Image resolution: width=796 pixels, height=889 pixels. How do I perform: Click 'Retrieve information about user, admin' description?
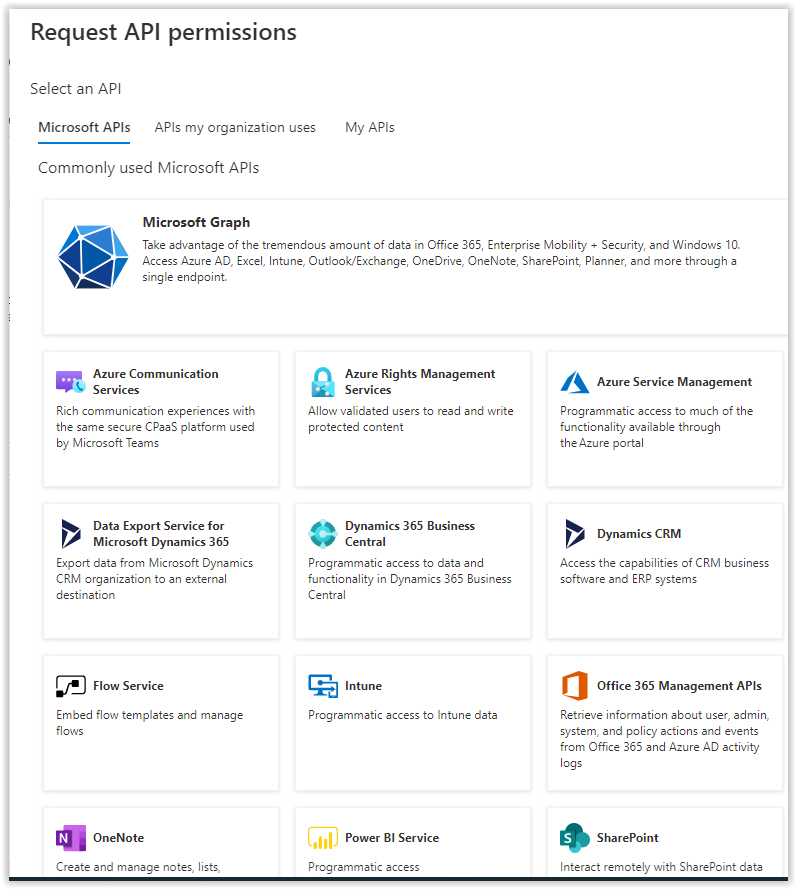pos(664,739)
